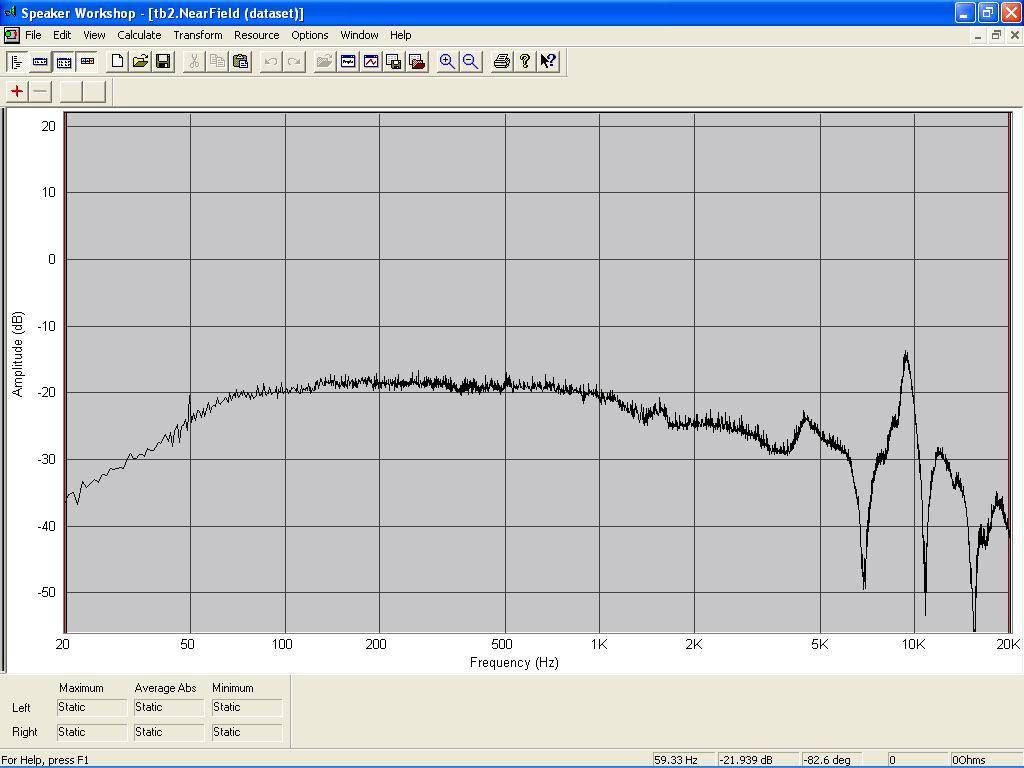Image resolution: width=1024 pixels, height=768 pixels.
Task: Open the Help menu
Action: pyautogui.click(x=400, y=35)
